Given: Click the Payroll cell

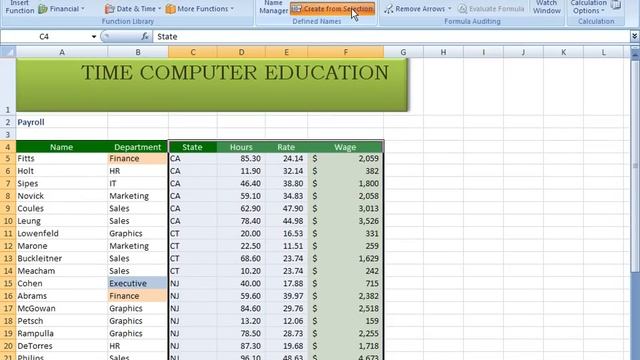Looking at the screenshot, I should (62, 122).
